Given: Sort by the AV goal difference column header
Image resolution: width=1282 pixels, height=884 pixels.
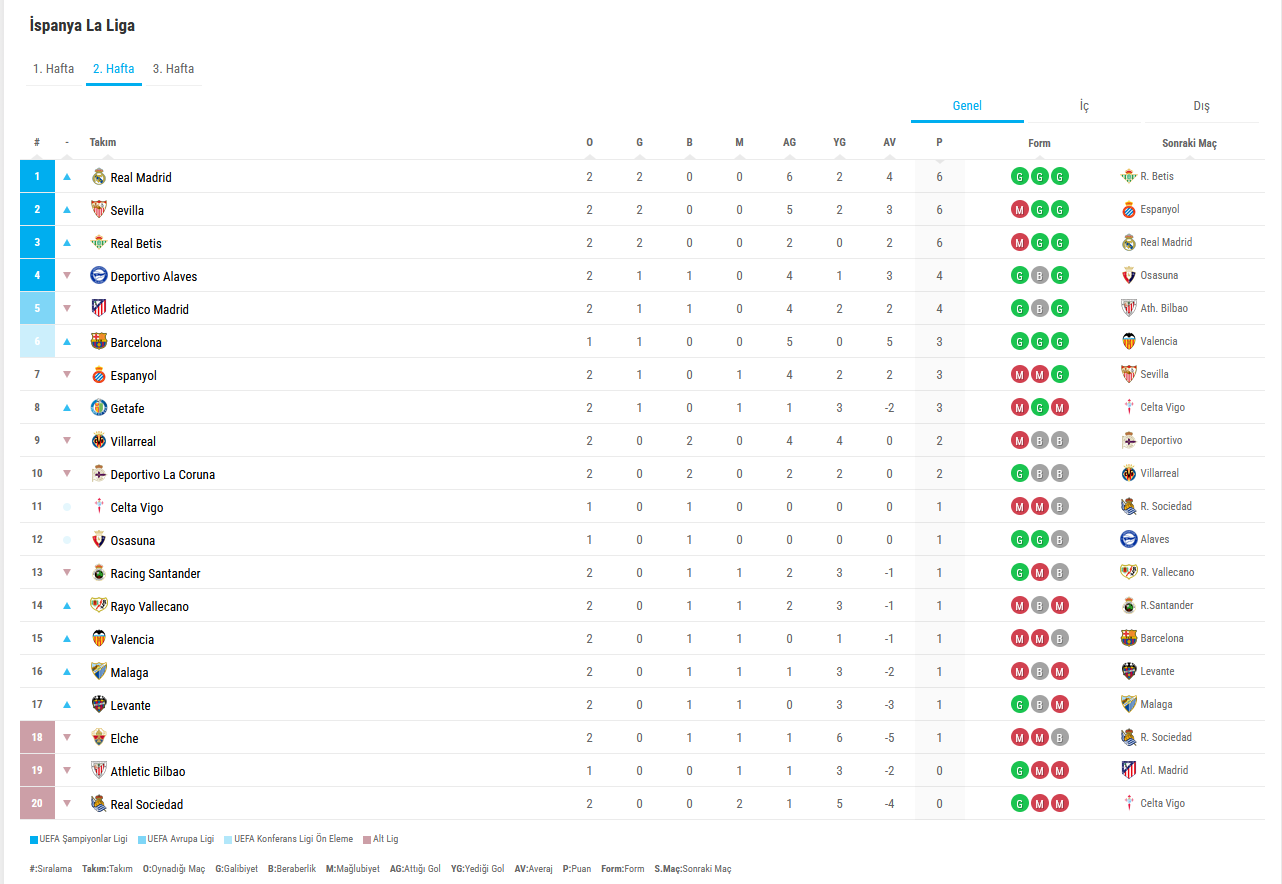Looking at the screenshot, I should [889, 142].
